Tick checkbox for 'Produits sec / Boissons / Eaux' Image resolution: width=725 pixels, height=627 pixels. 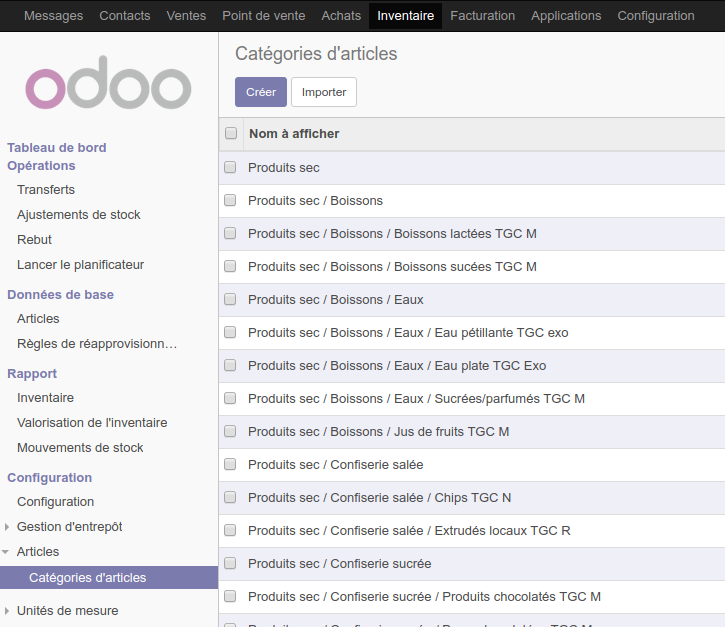pos(230,300)
